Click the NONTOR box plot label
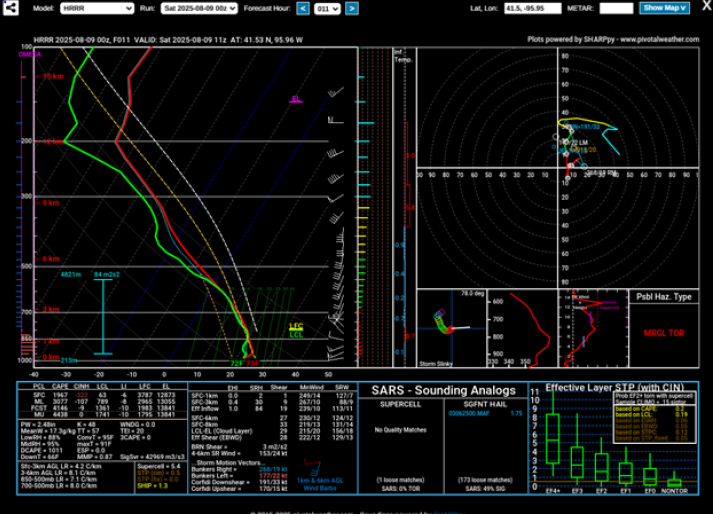 pyautogui.click(x=674, y=491)
